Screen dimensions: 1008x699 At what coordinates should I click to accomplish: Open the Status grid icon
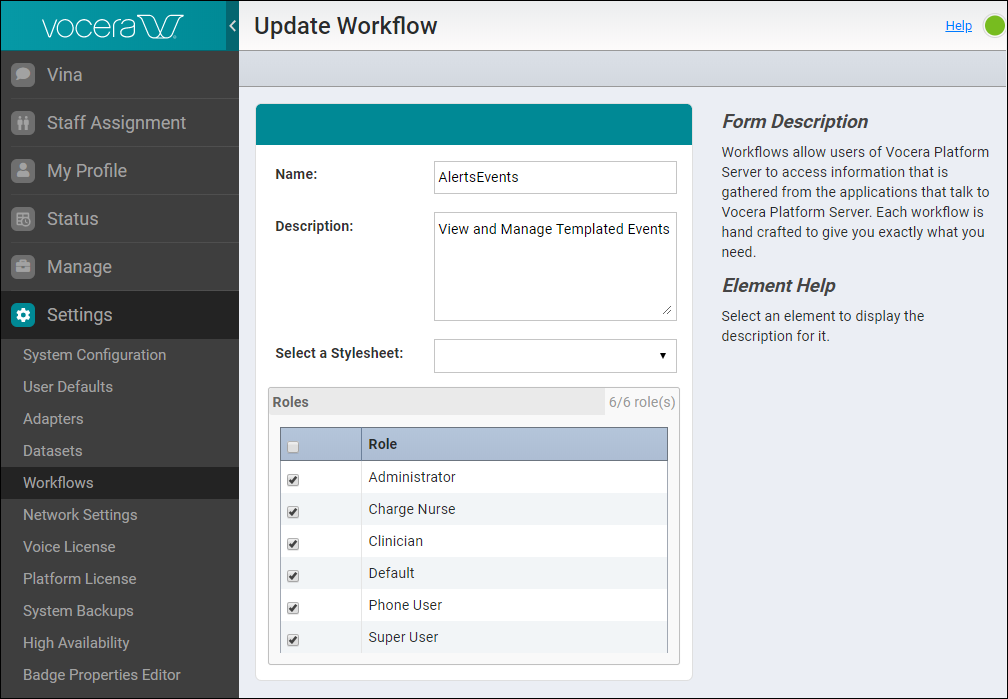(x=22, y=218)
